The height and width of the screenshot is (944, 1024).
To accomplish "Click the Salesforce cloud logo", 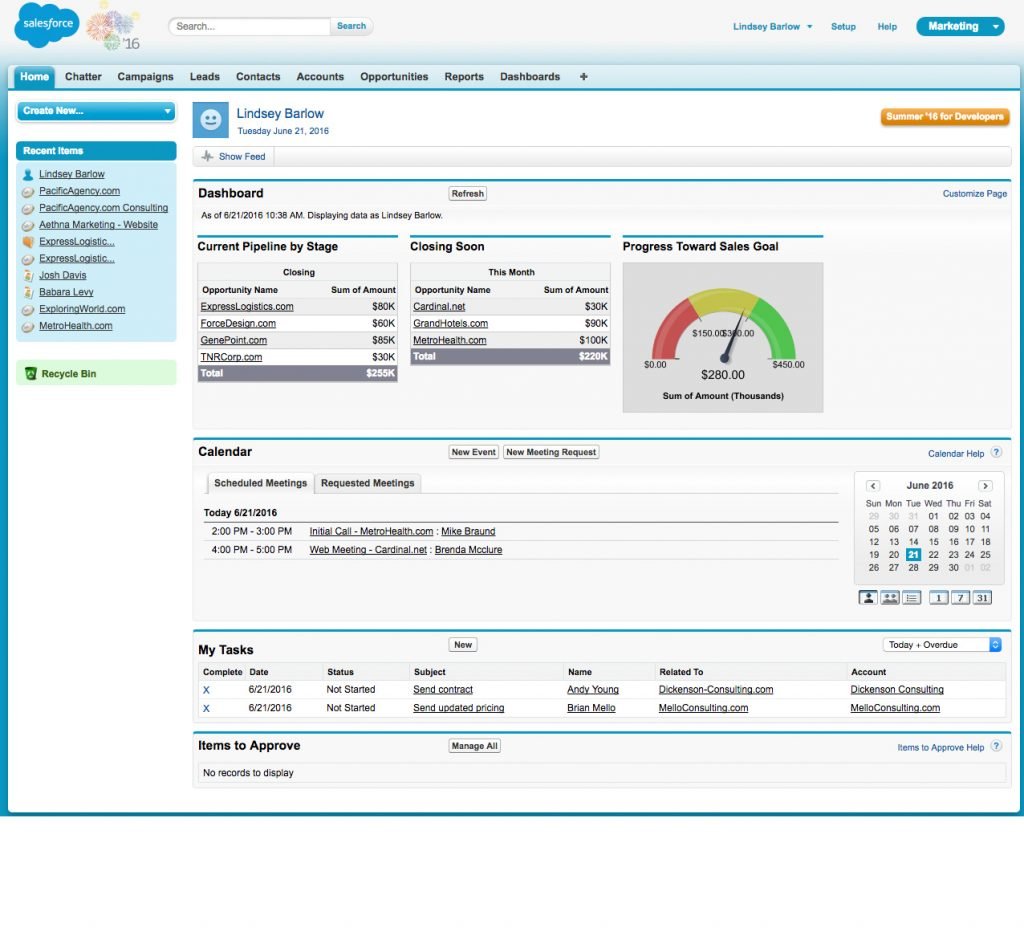I will [x=45, y=26].
